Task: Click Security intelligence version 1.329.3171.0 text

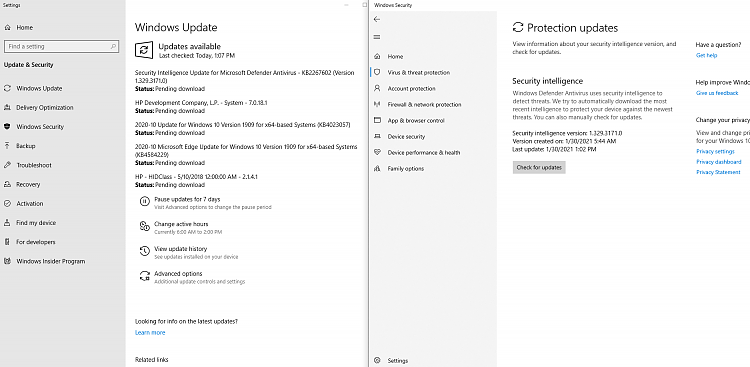Action: tap(567, 133)
